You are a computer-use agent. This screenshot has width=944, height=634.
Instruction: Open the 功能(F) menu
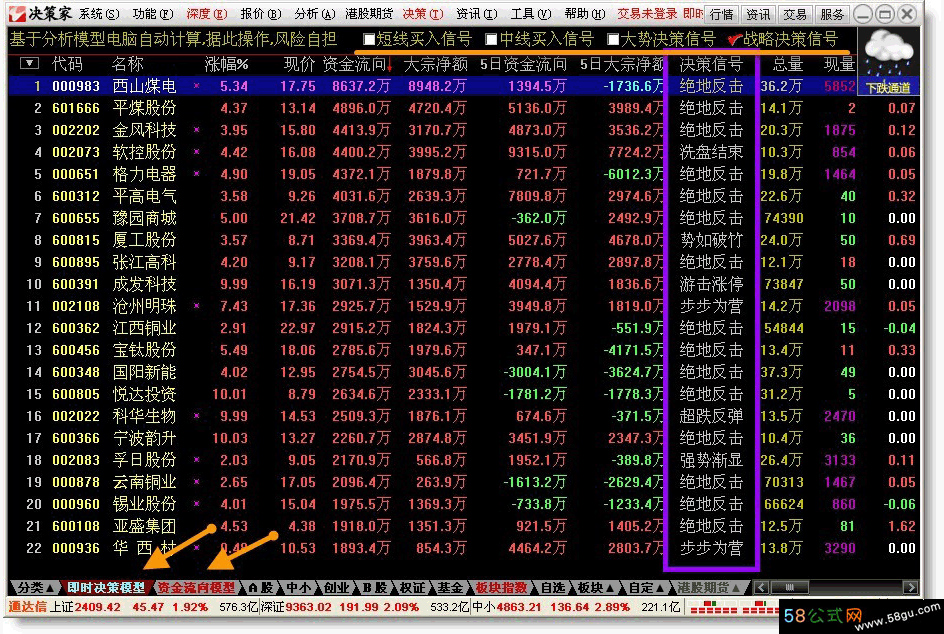coord(153,13)
